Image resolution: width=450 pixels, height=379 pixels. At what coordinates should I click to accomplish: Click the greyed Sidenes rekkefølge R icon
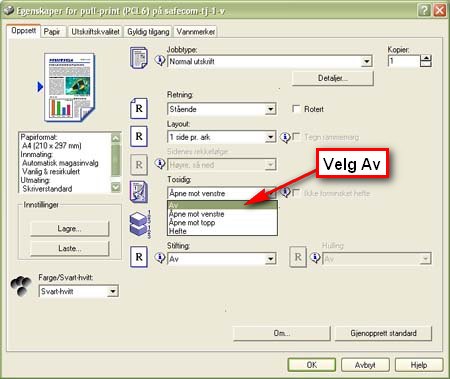[139, 165]
